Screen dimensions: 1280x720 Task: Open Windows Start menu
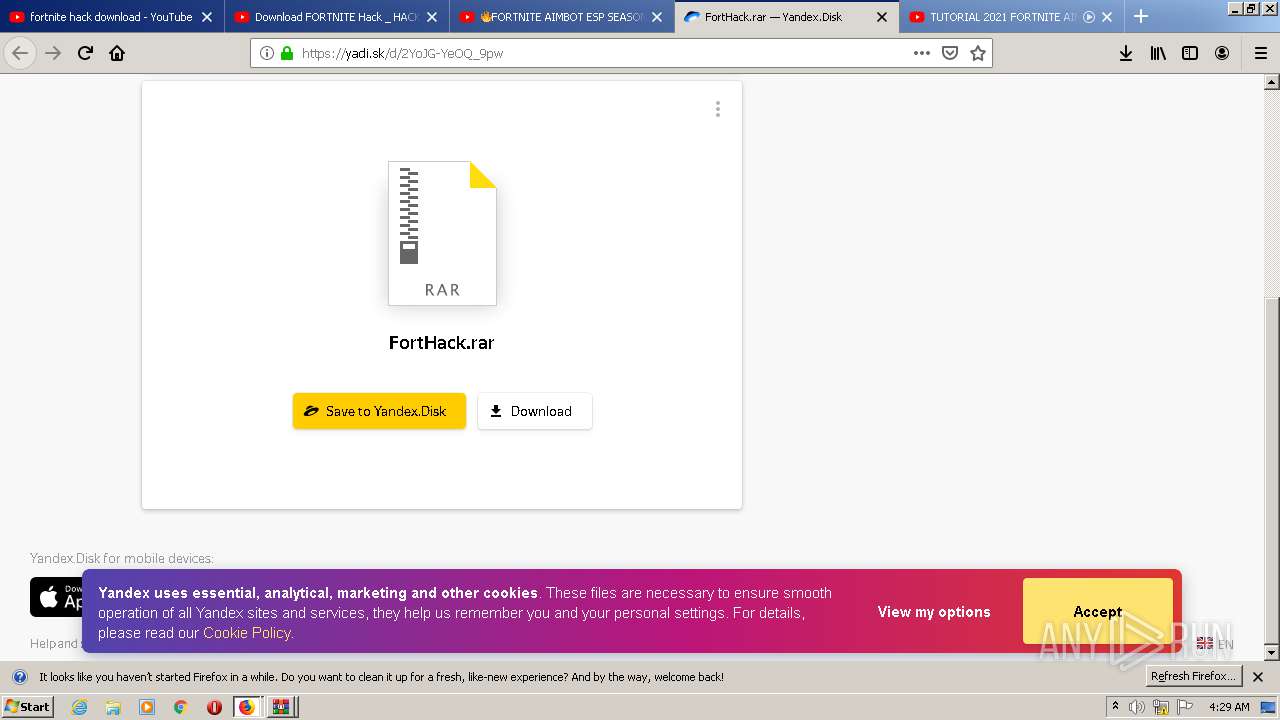pos(27,706)
